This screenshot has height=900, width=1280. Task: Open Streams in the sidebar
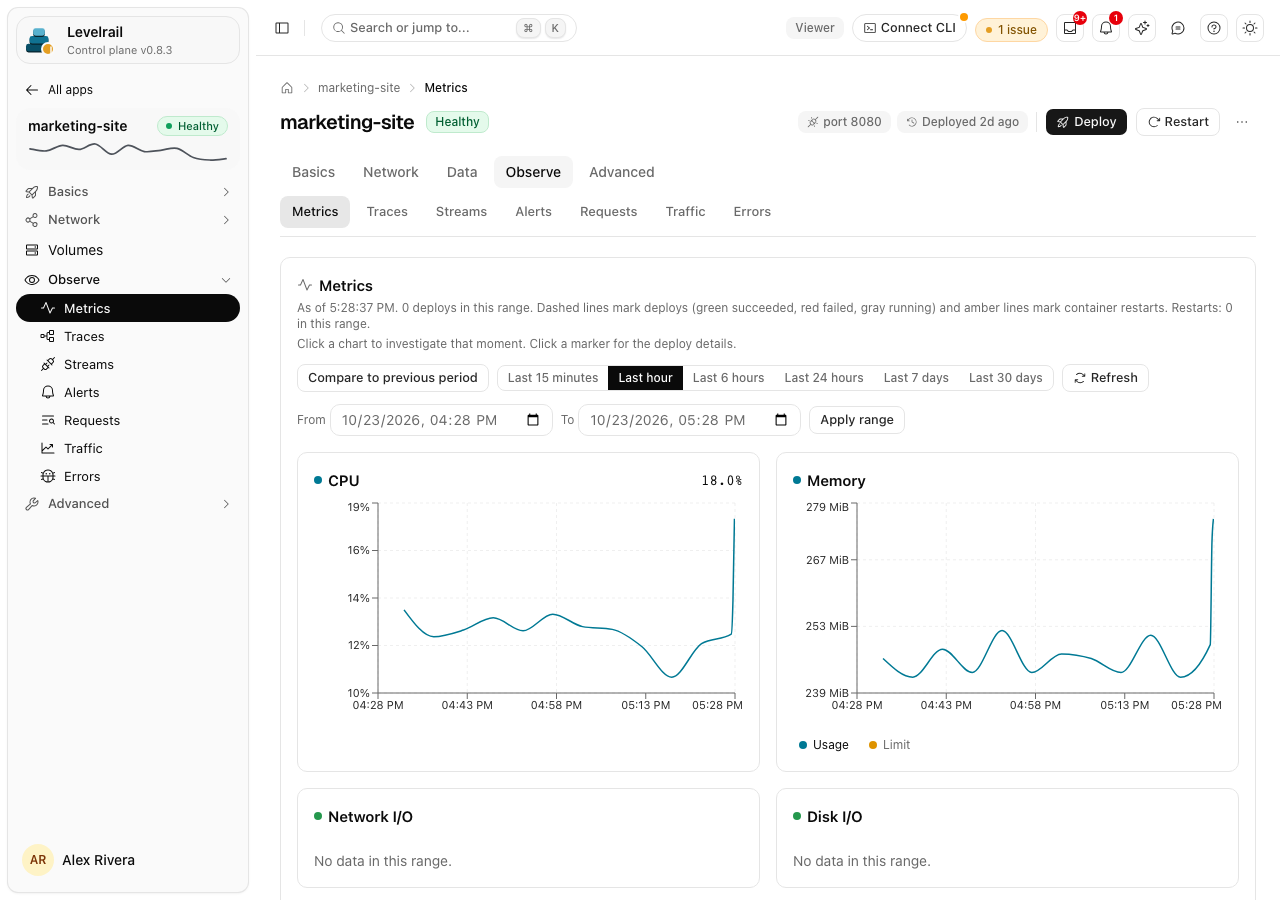tap(128, 365)
